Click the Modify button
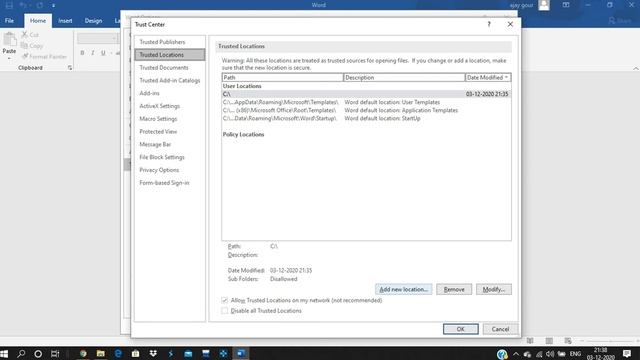Viewport: 640px width, 360px height. tap(493, 289)
